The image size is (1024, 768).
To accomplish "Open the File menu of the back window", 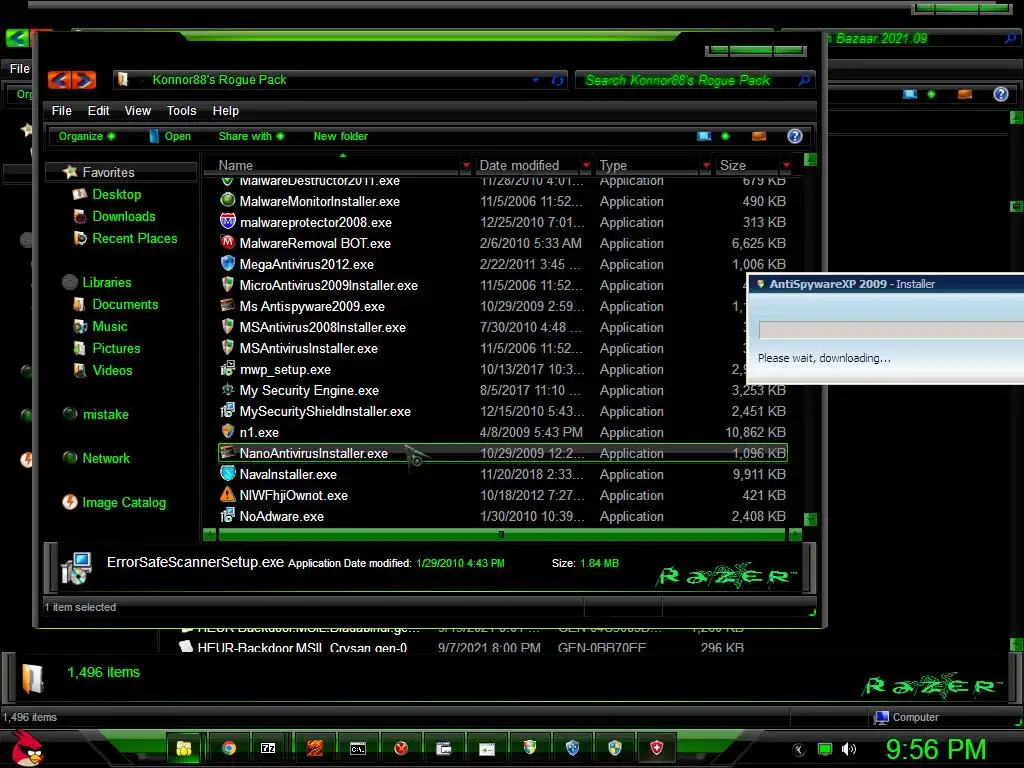I will tap(19, 69).
